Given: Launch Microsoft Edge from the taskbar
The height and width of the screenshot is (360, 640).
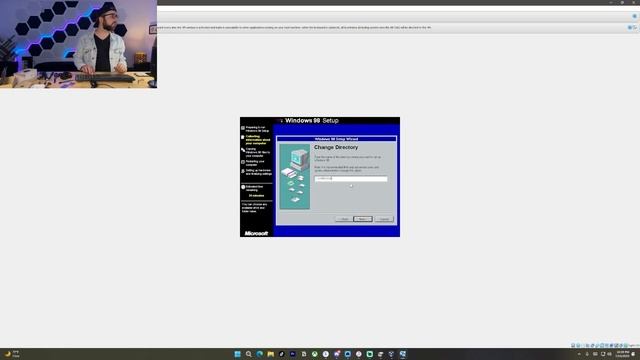Looking at the screenshot, I should (x=260, y=354).
